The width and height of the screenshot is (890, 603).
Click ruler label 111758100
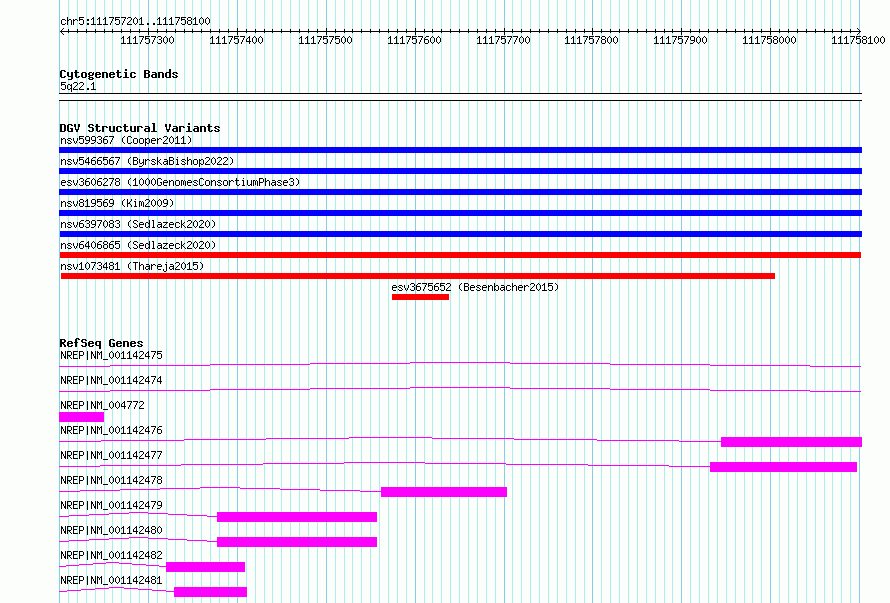858,40
